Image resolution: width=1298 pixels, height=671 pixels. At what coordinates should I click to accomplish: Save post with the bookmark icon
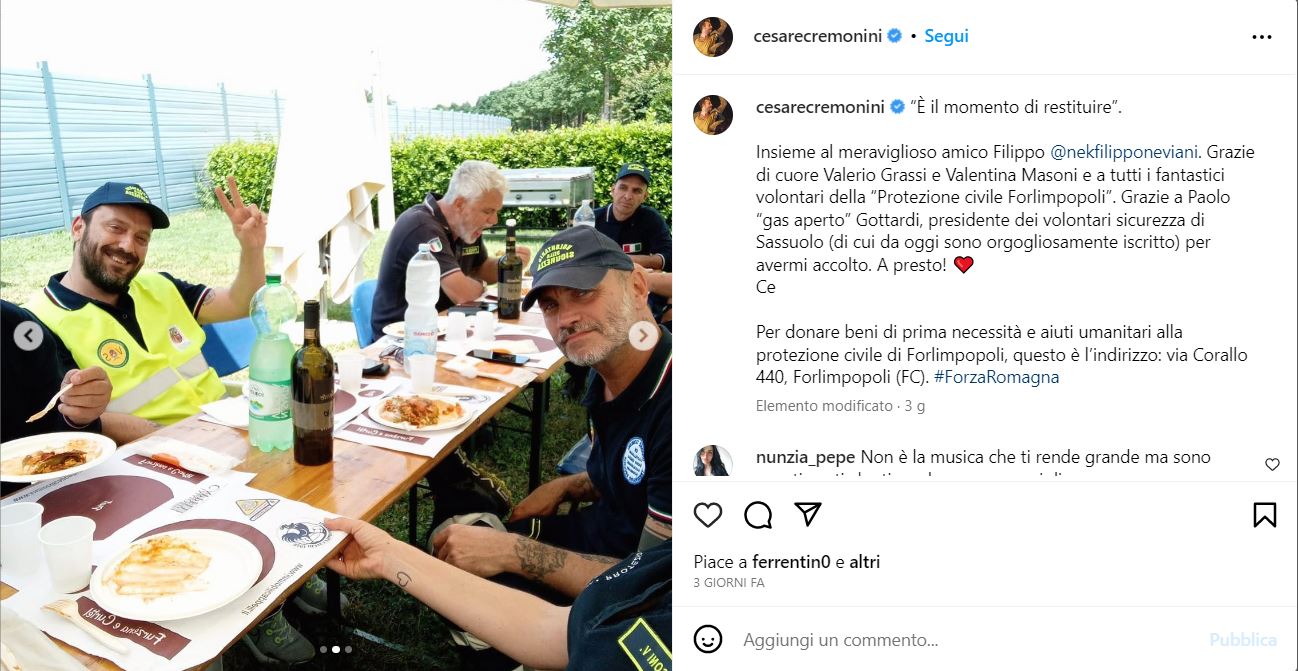pyautogui.click(x=1264, y=515)
